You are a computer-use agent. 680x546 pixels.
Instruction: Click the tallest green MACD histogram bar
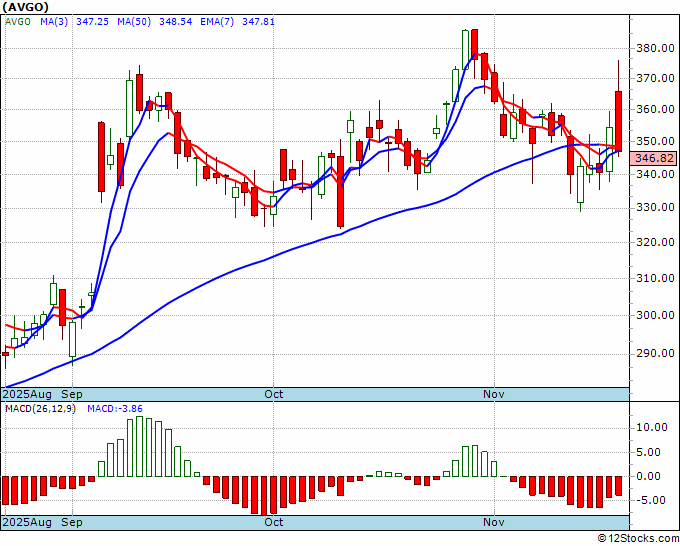click(139, 447)
